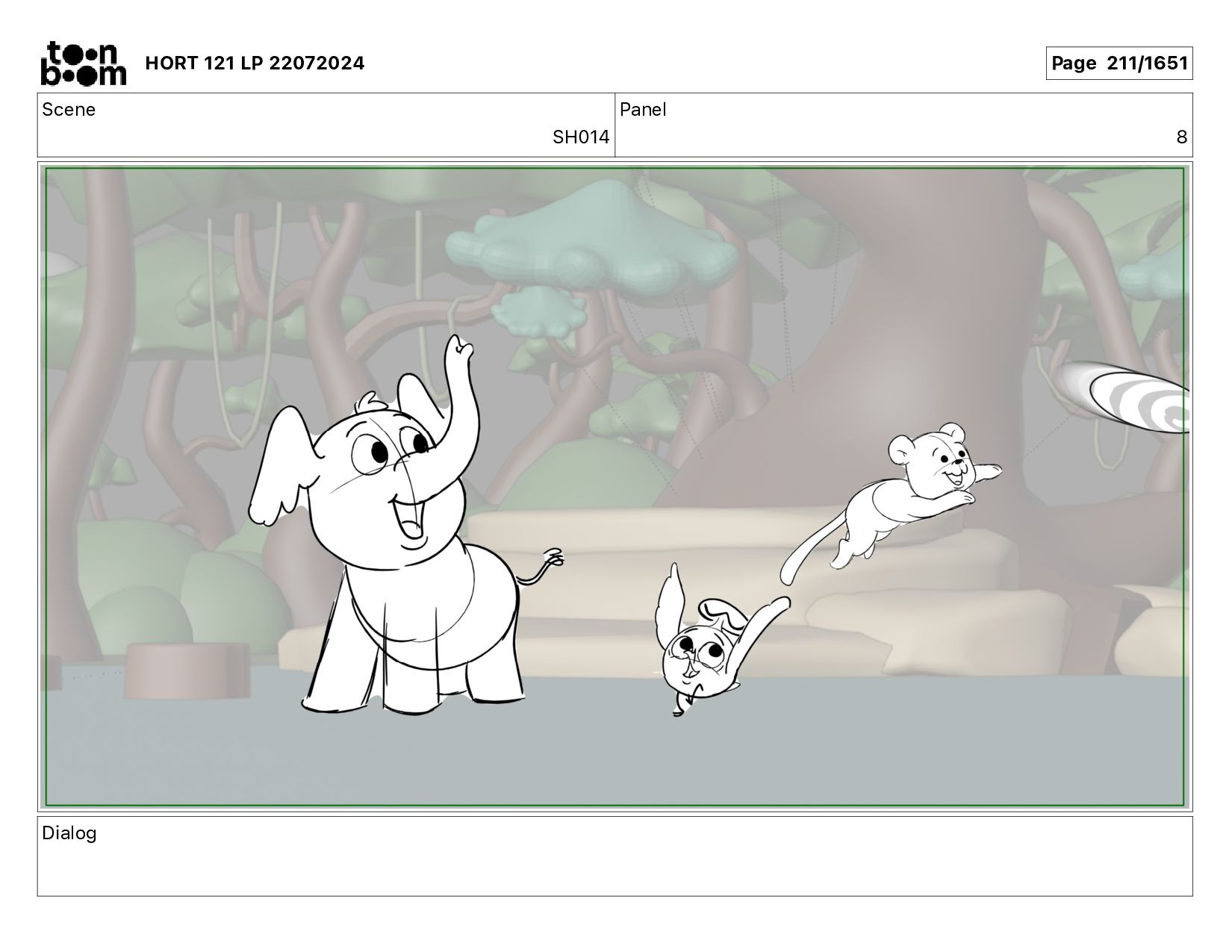The image size is (1232, 952).
Task: Click the Page 211/1651 indicator
Action: [1119, 63]
